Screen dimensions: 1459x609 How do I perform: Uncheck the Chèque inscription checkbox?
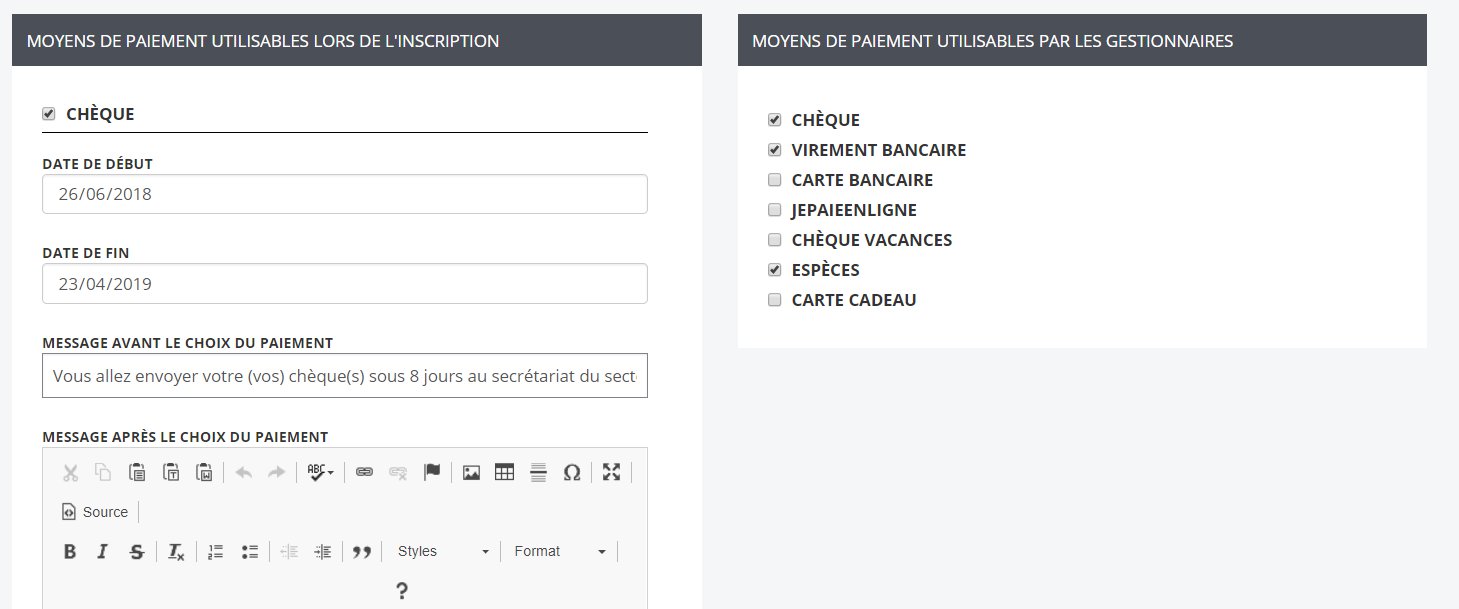49,115
